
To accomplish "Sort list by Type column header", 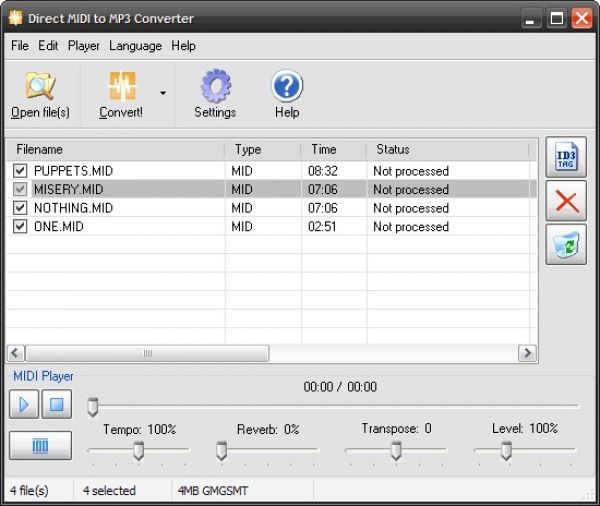I will pyautogui.click(x=263, y=150).
